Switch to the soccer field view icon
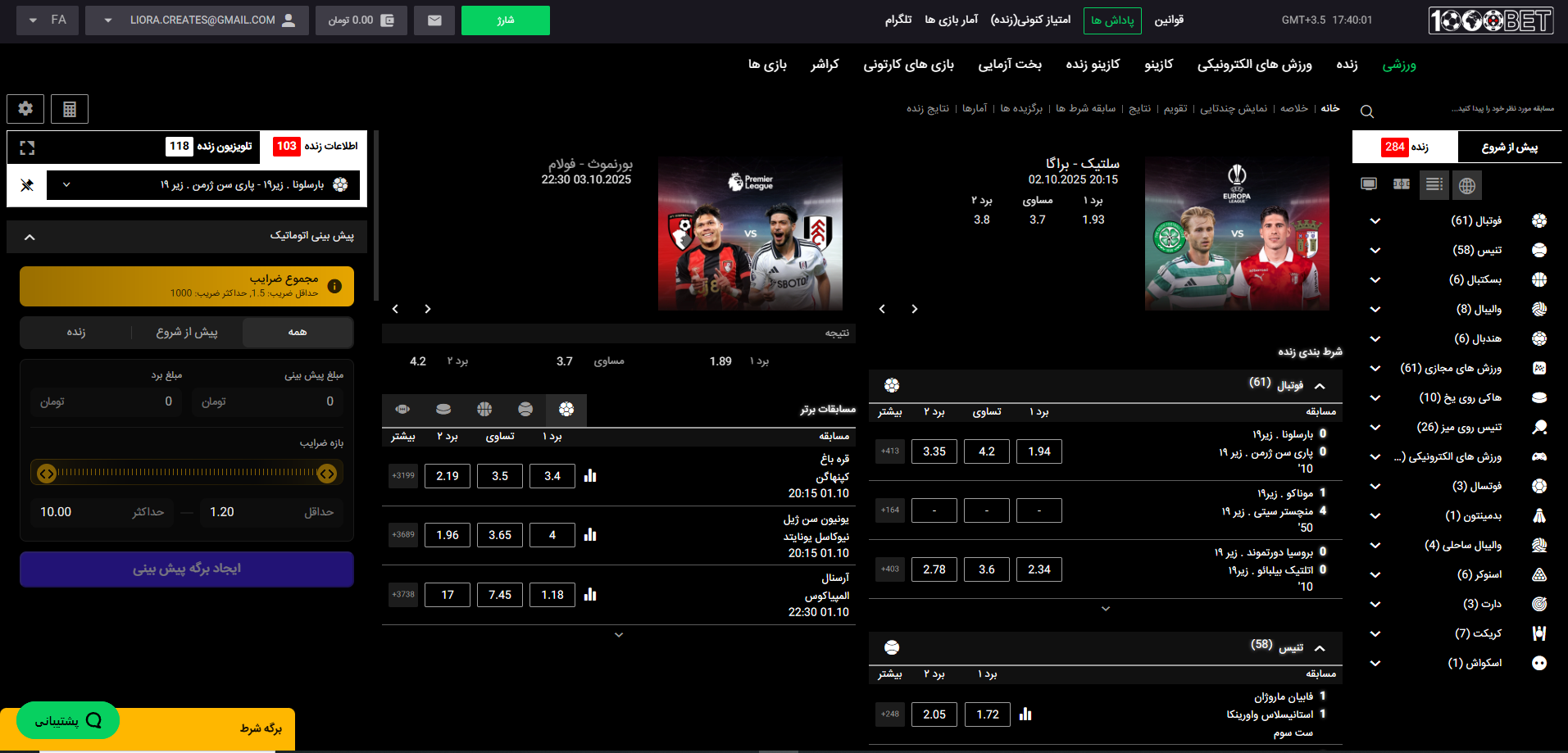Viewport: 1568px width, 753px height. click(x=1401, y=184)
